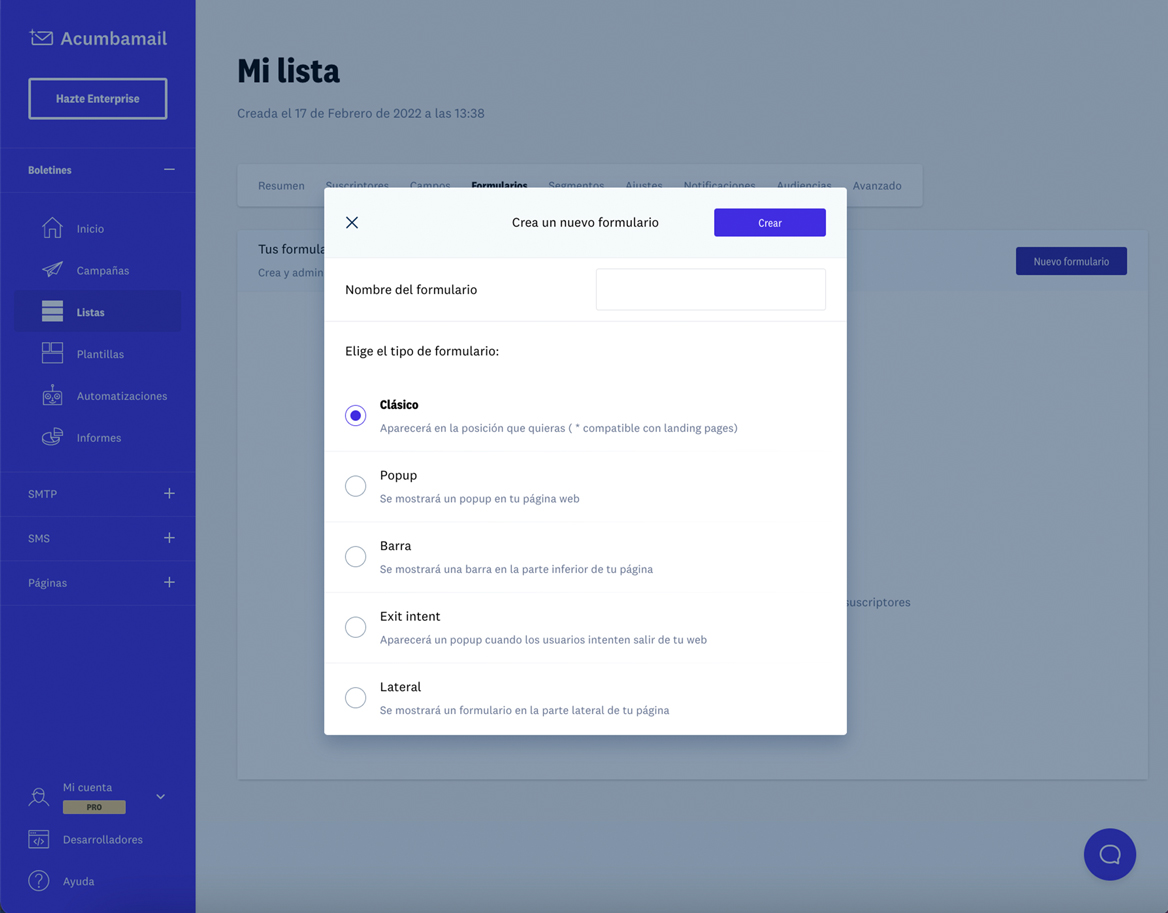The width and height of the screenshot is (1168, 913).
Task: Click the Nombre del formulario field
Action: pyautogui.click(x=710, y=290)
